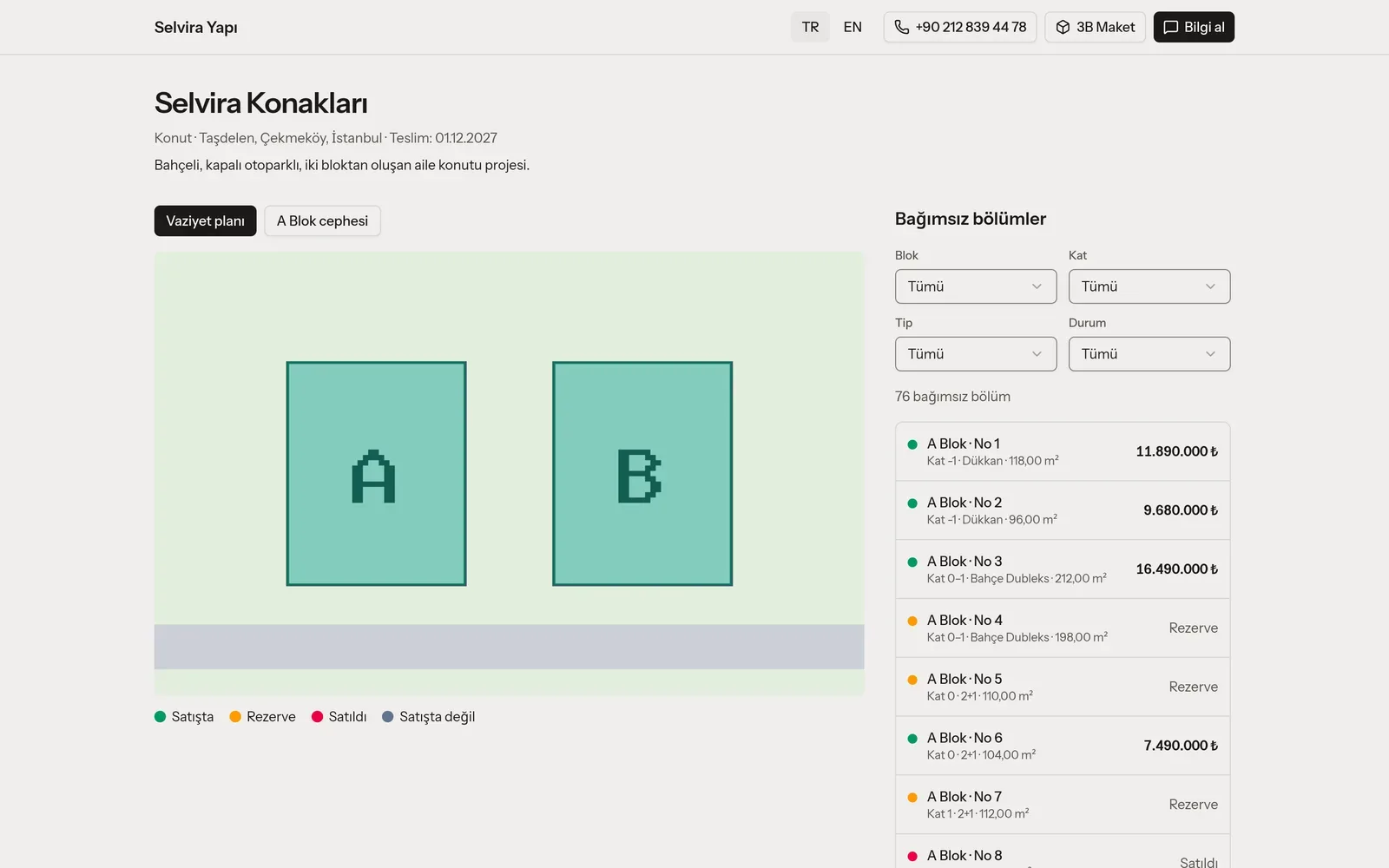This screenshot has height=868, width=1389.
Task: Open the Durum filter dropdown
Action: click(1149, 354)
